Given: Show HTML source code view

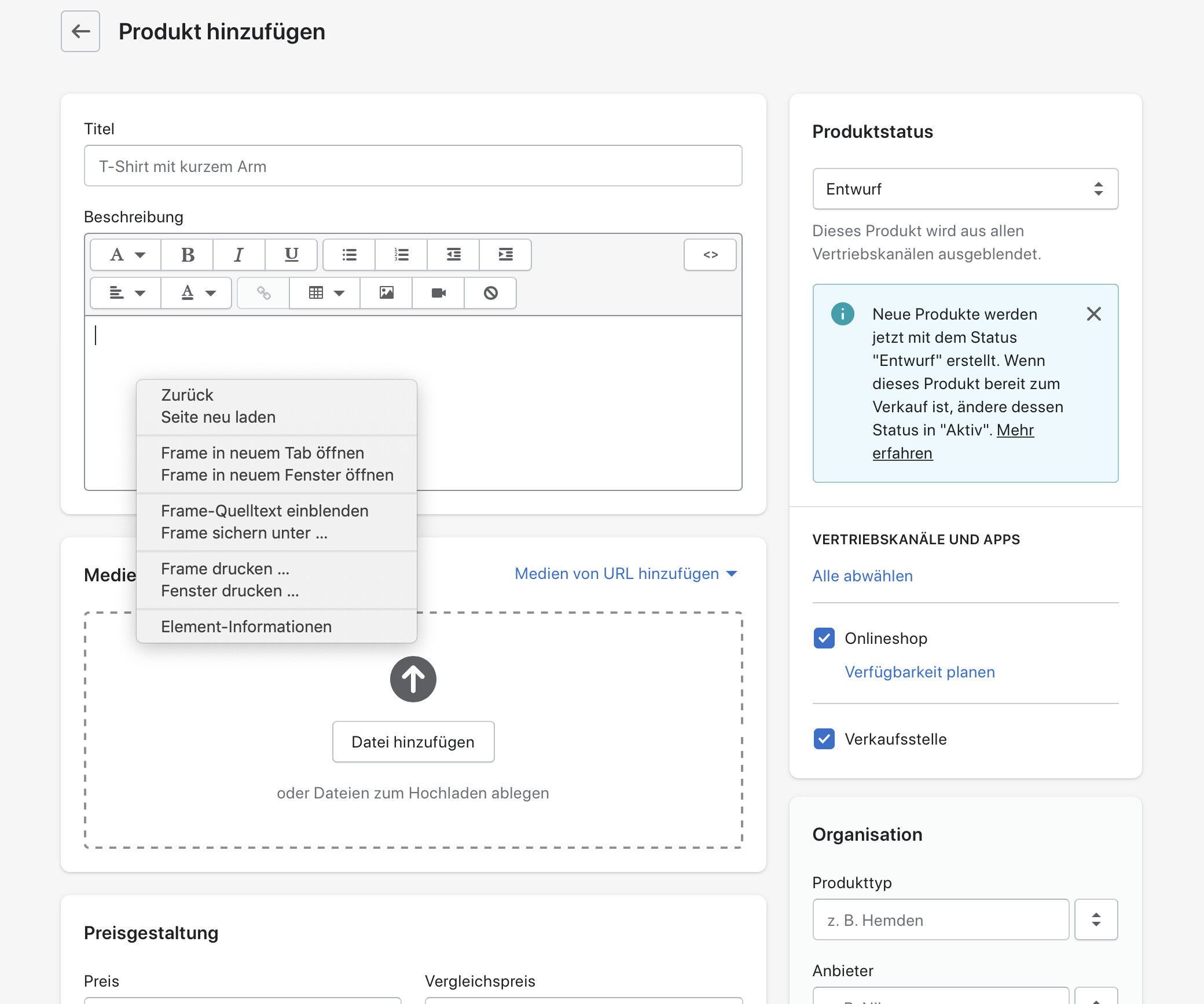Looking at the screenshot, I should point(710,255).
